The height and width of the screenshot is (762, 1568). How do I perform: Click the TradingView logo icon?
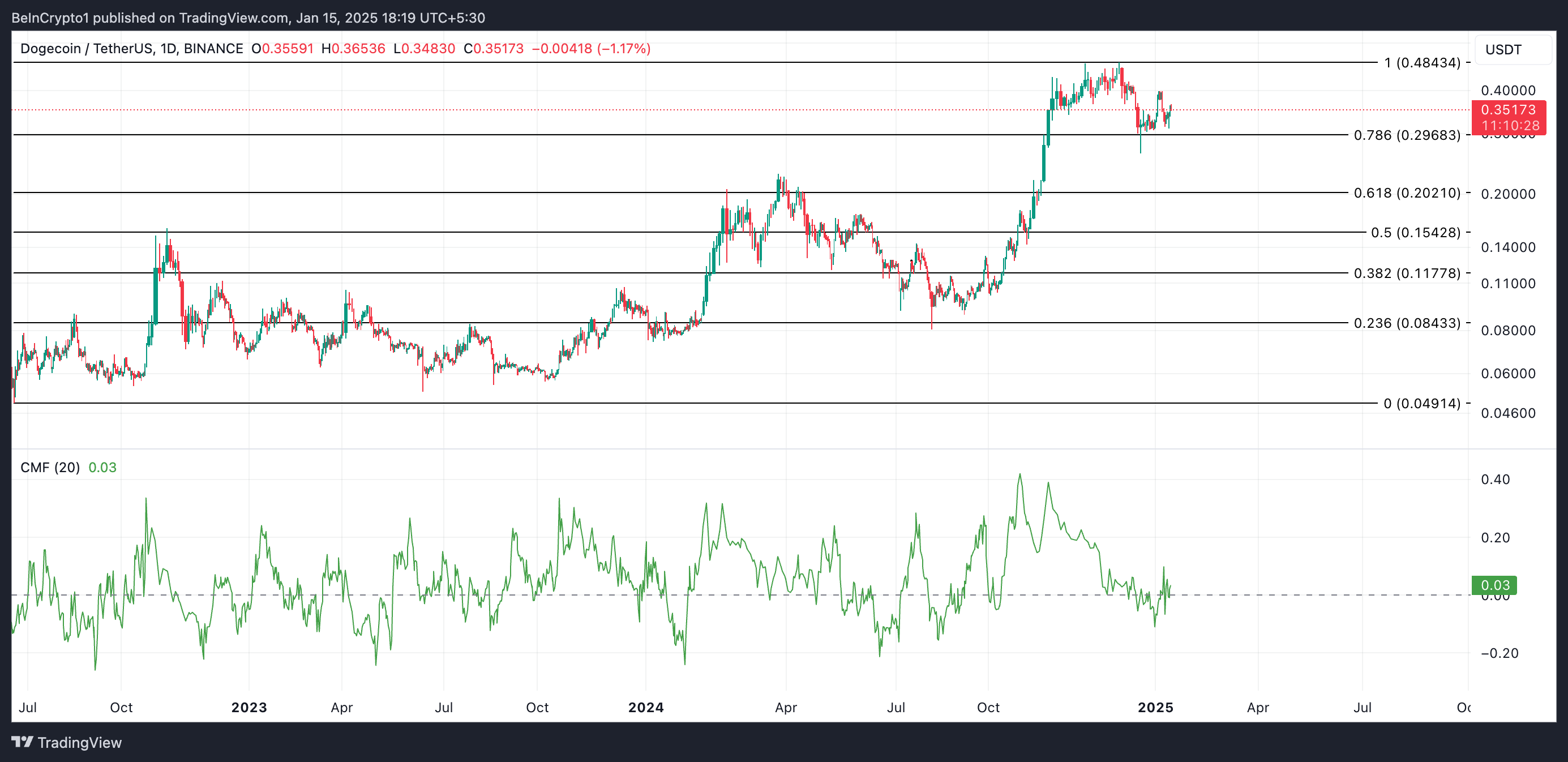(23, 742)
